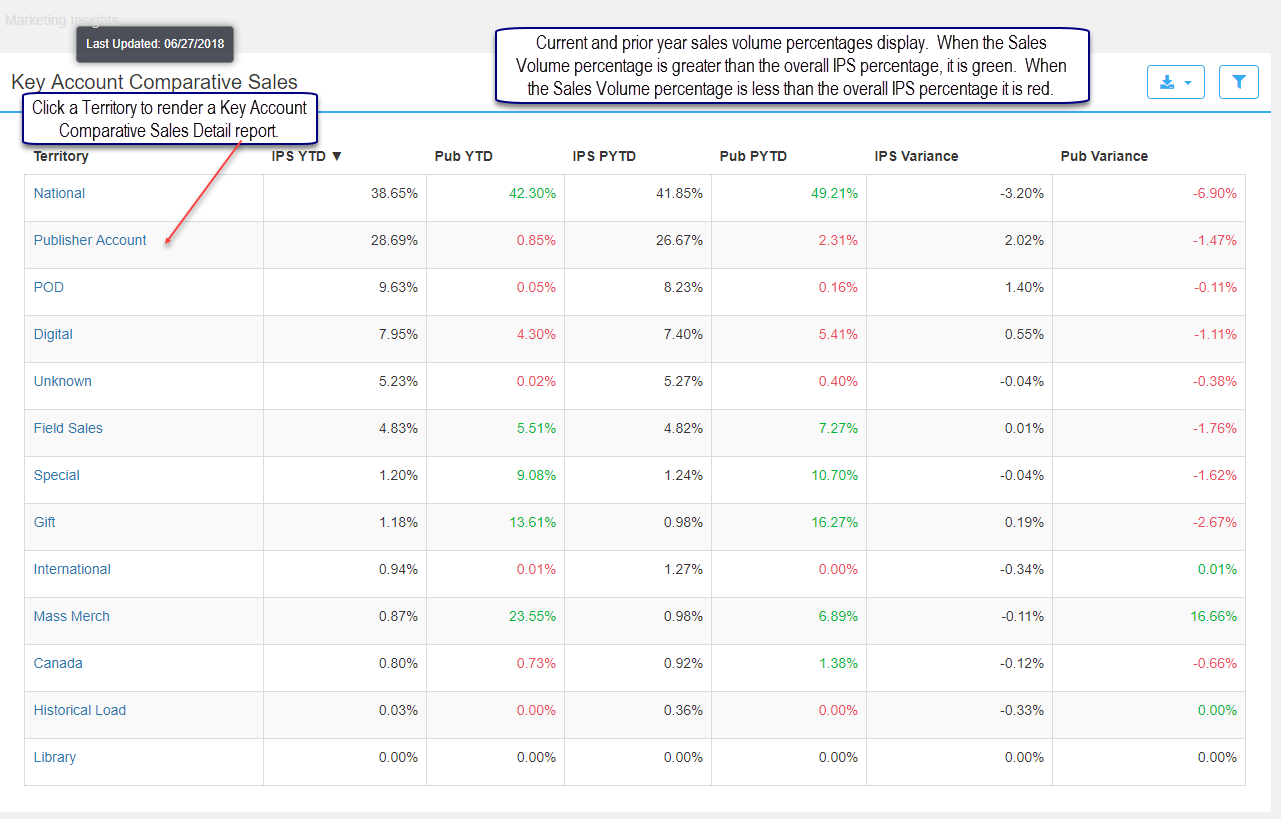Viewport: 1281px width, 819px height.
Task: Select the Publisher Account IPS YTD 28.69%
Action: pos(394,240)
